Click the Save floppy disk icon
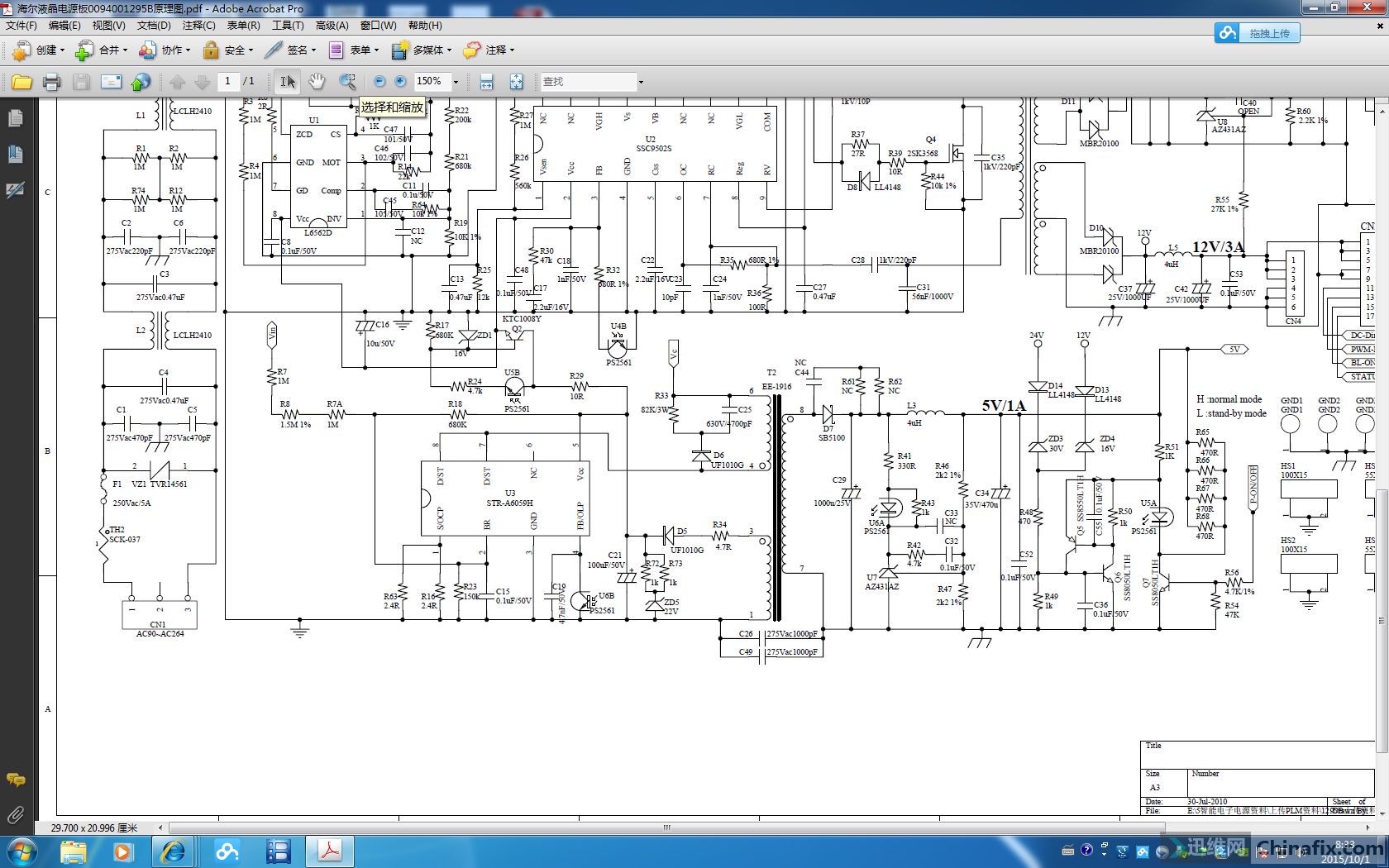1389x868 pixels. (81, 82)
